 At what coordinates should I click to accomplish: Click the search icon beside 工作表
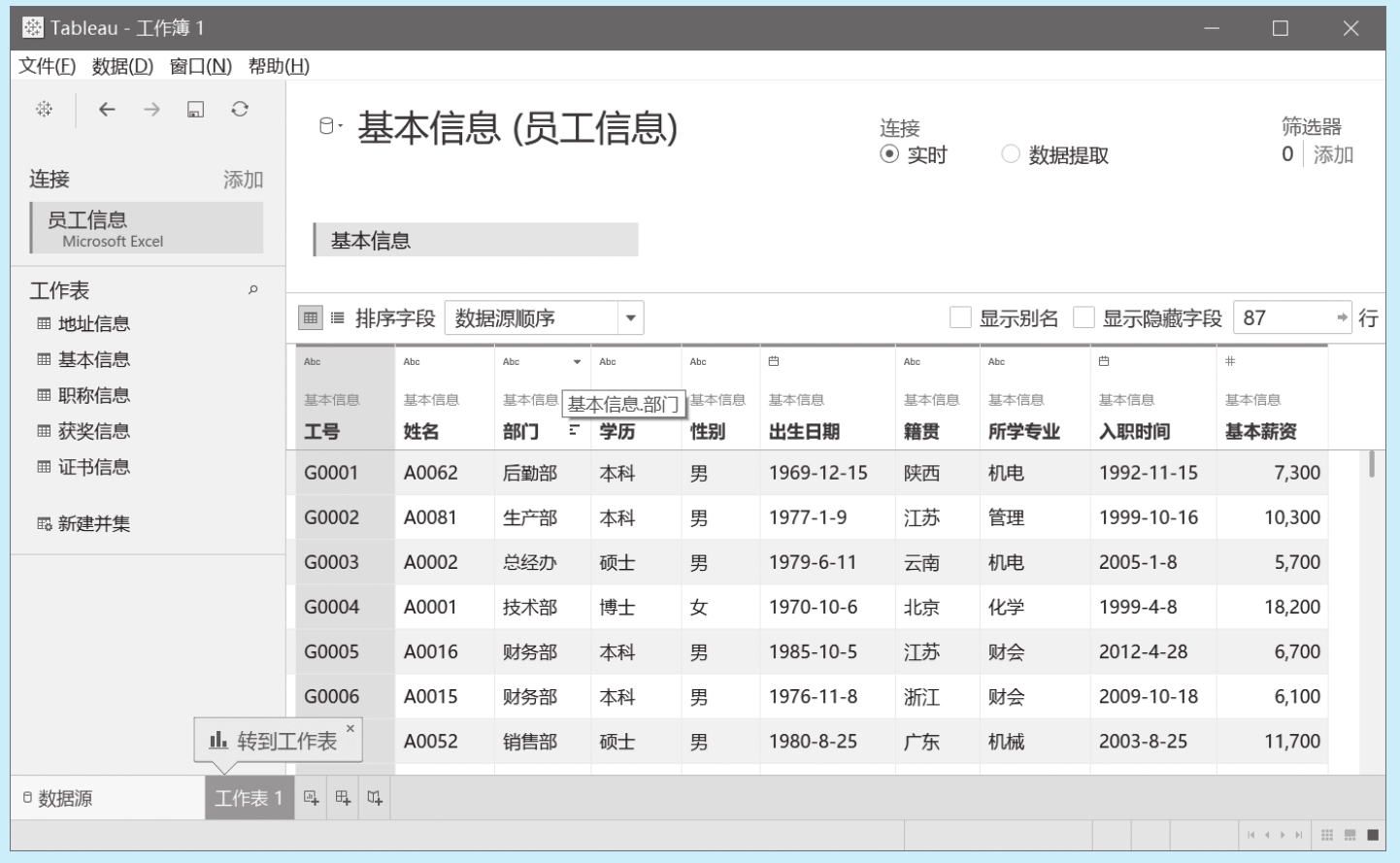click(x=253, y=289)
